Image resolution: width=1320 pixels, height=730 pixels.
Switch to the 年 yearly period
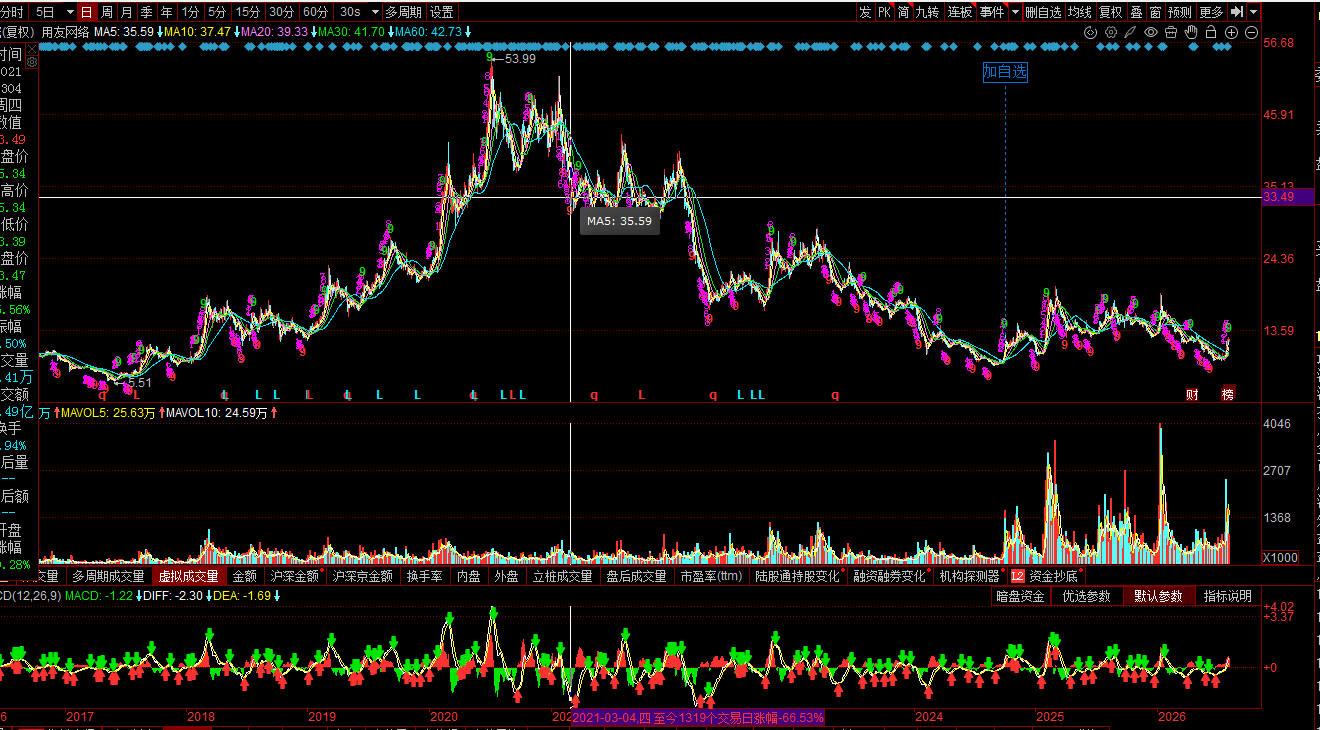[166, 12]
